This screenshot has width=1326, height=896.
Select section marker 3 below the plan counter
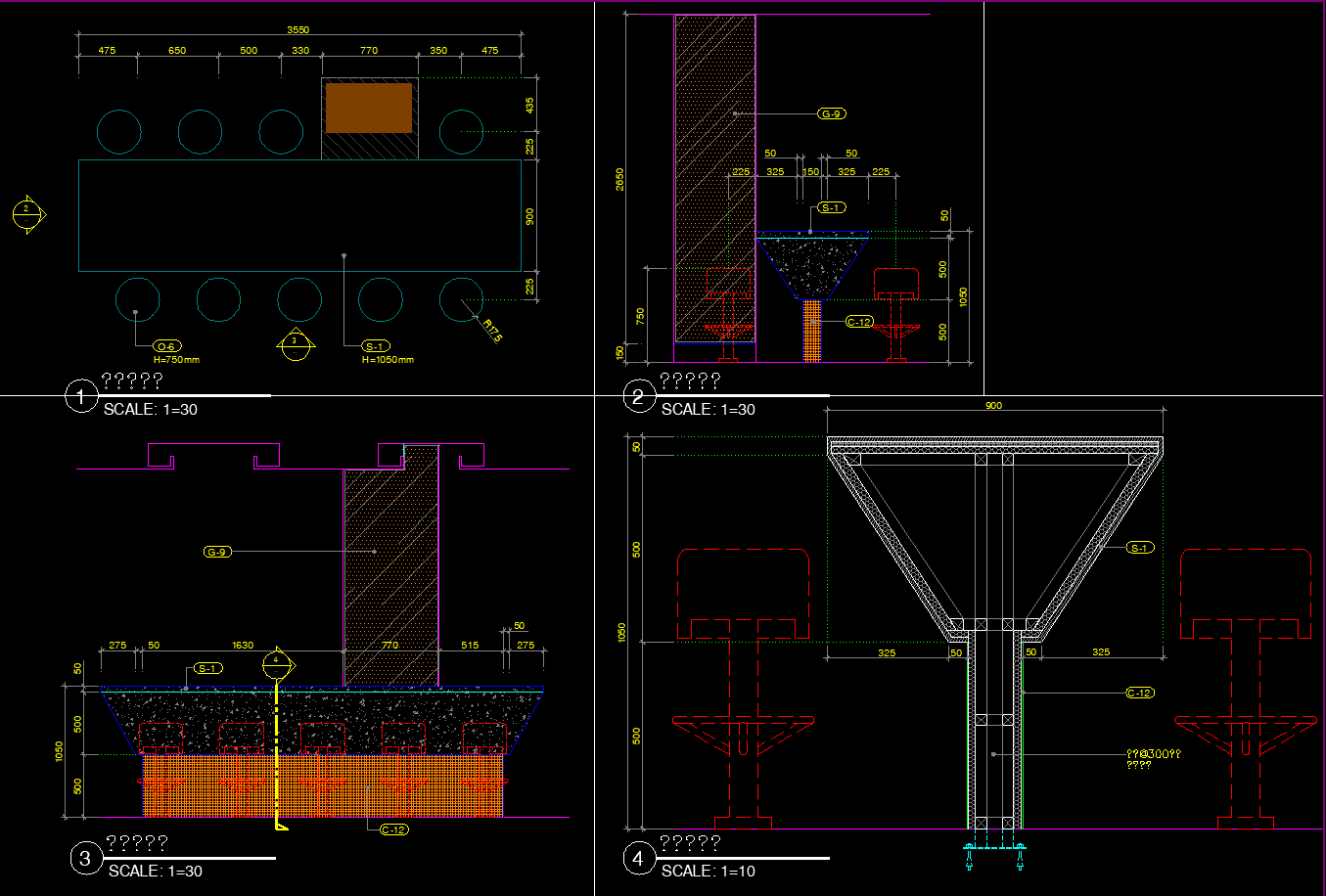coord(294,343)
